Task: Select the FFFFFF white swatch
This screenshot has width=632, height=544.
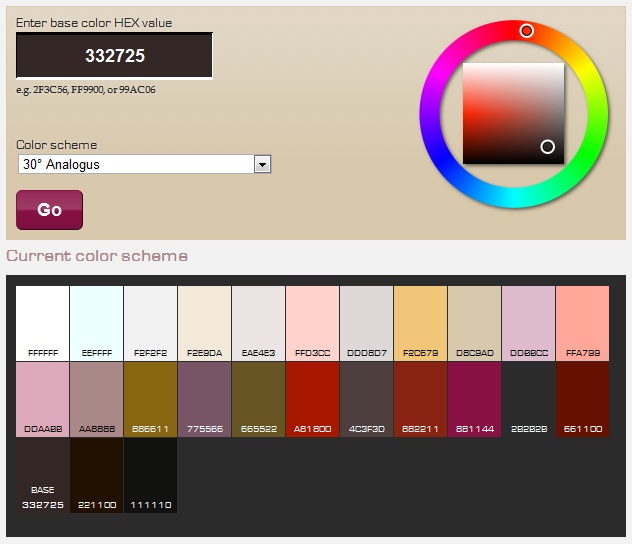Action: [x=43, y=324]
